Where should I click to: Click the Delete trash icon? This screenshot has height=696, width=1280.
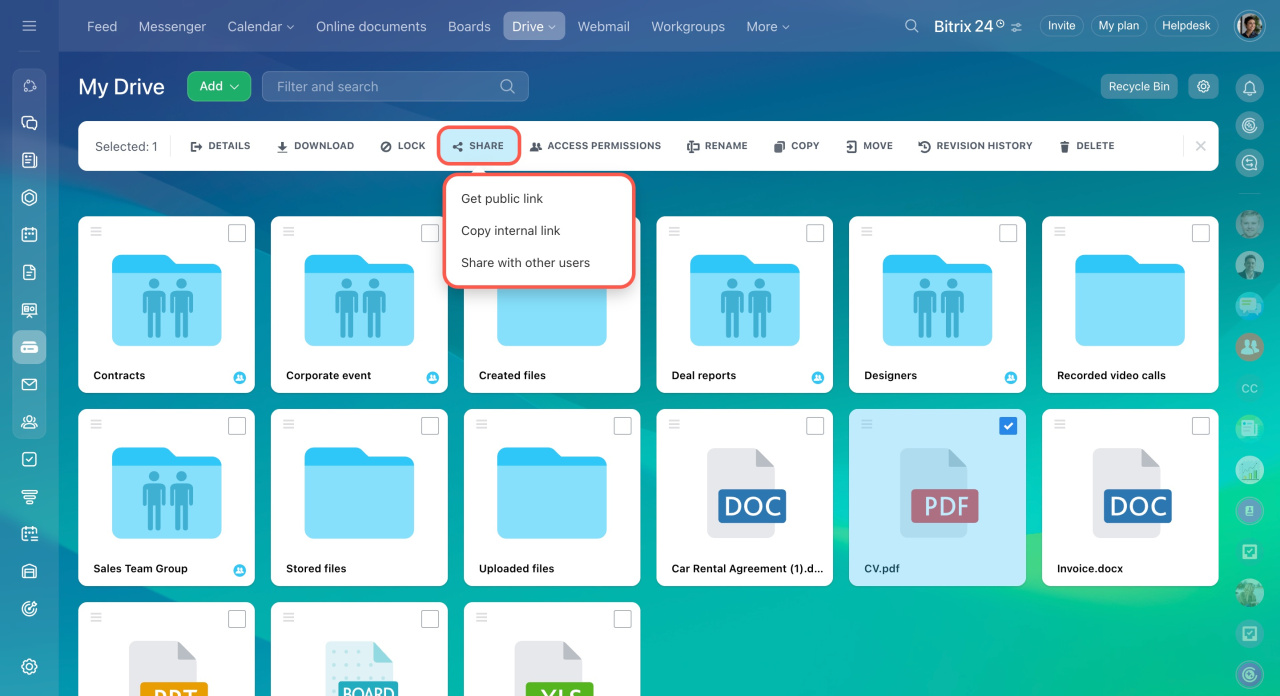coord(1065,146)
